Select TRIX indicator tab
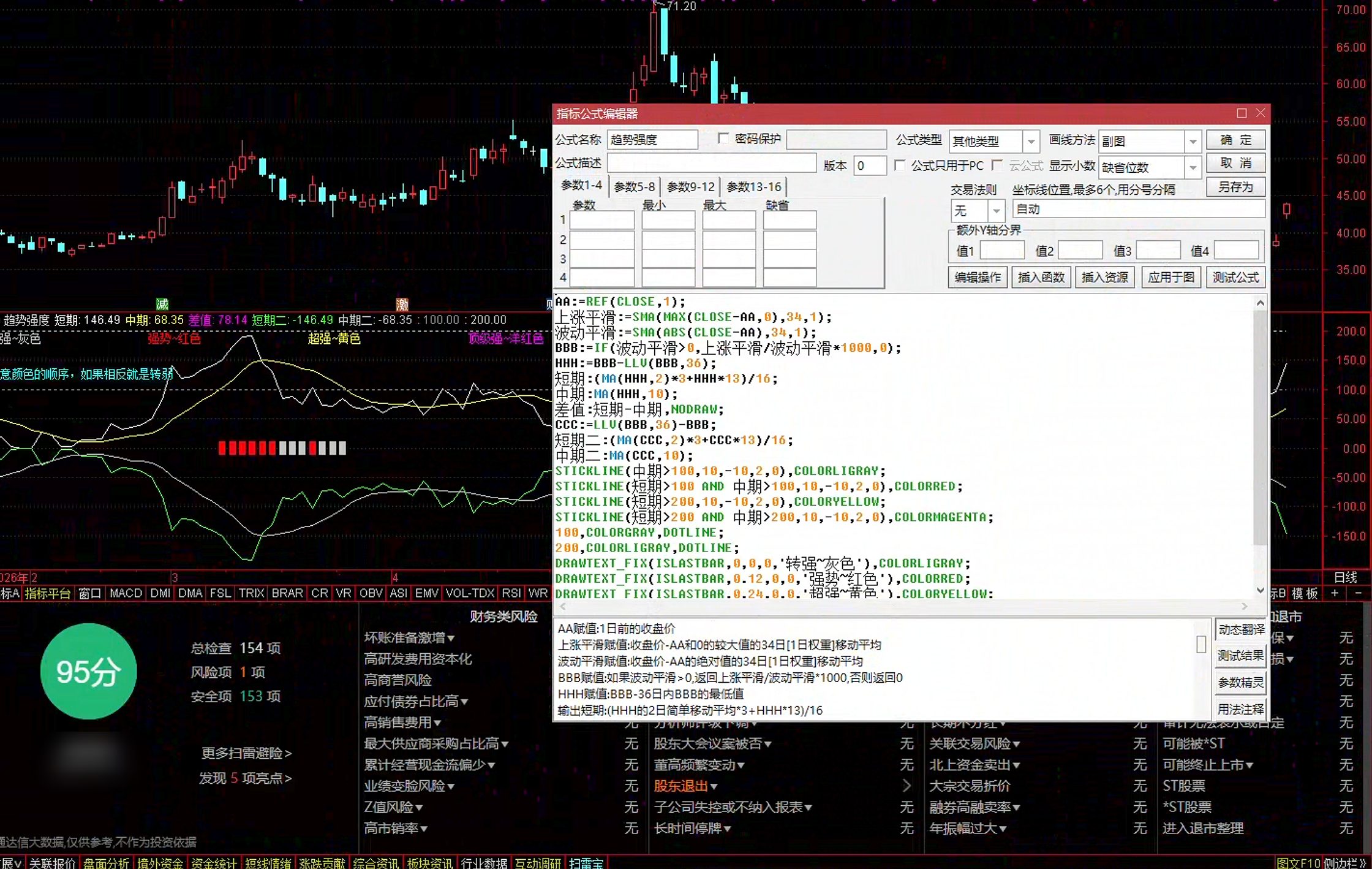 251,593
